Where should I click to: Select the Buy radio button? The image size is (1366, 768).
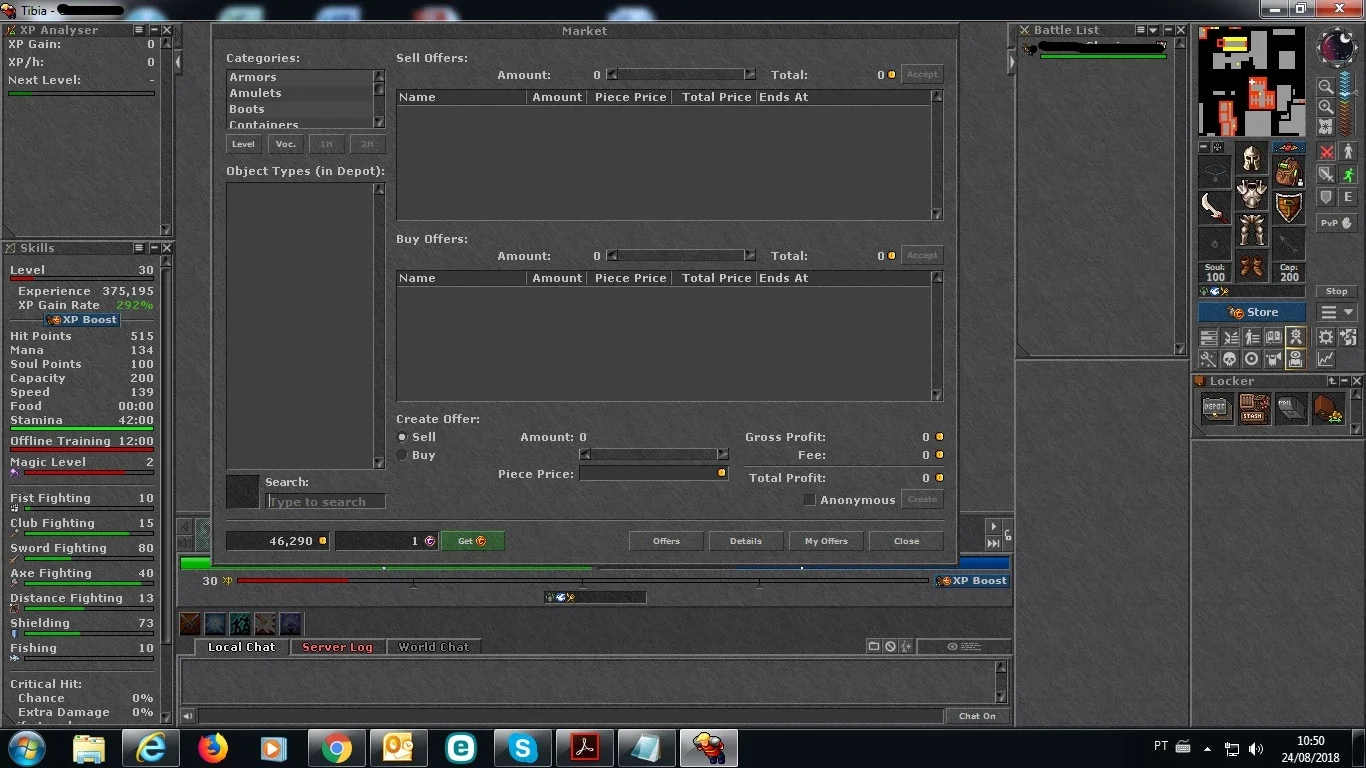402,455
